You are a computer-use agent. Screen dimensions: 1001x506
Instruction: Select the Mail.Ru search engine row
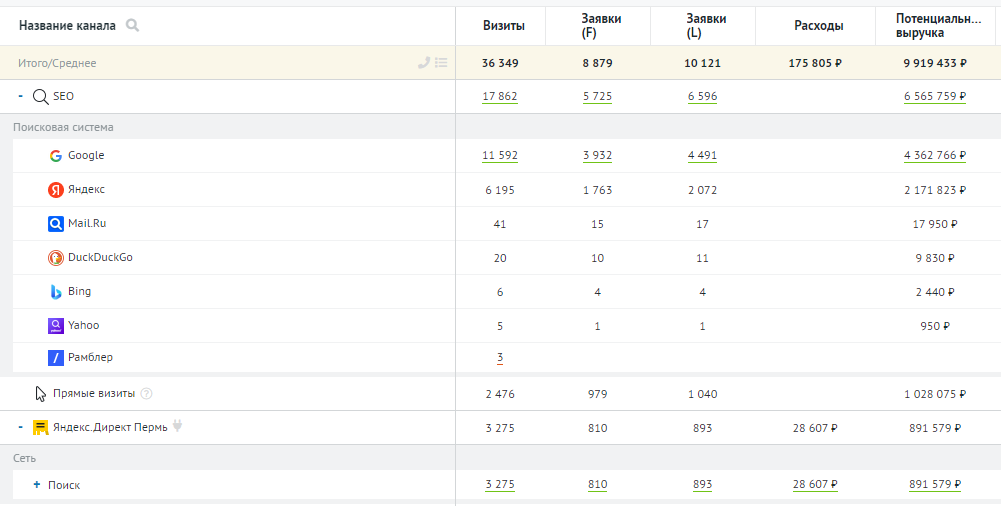pos(234,224)
